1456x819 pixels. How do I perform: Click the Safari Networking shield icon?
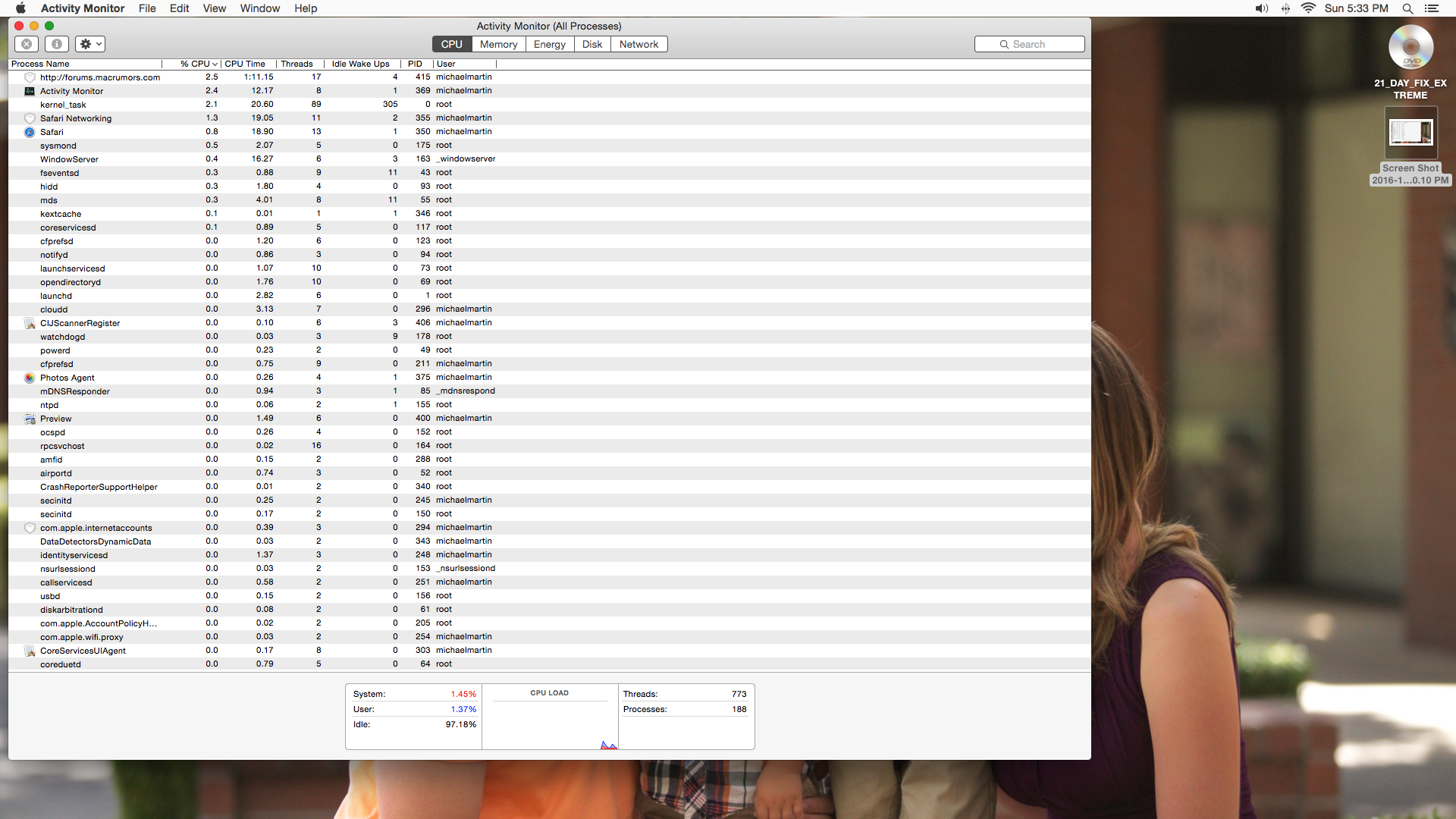coord(30,118)
